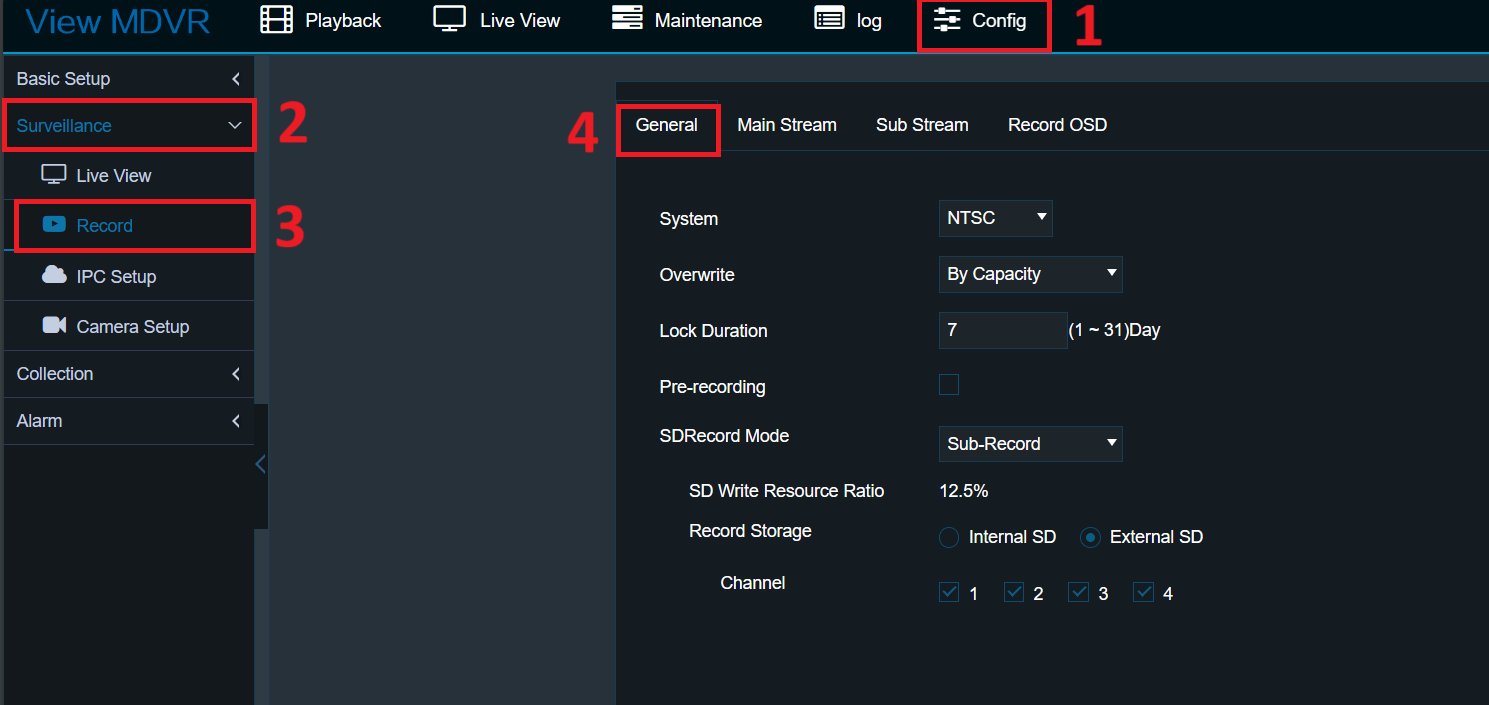Select the Internal SD radio button
Viewport: 1489px width, 705px height.
click(949, 538)
